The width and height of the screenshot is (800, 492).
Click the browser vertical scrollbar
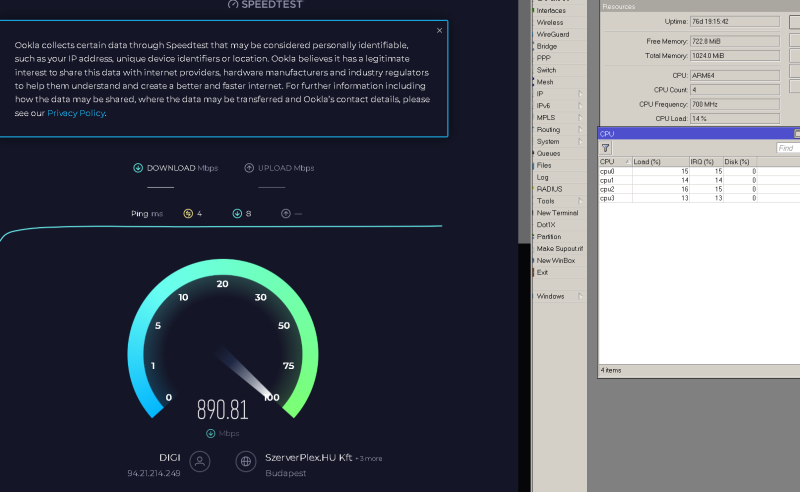click(524, 122)
